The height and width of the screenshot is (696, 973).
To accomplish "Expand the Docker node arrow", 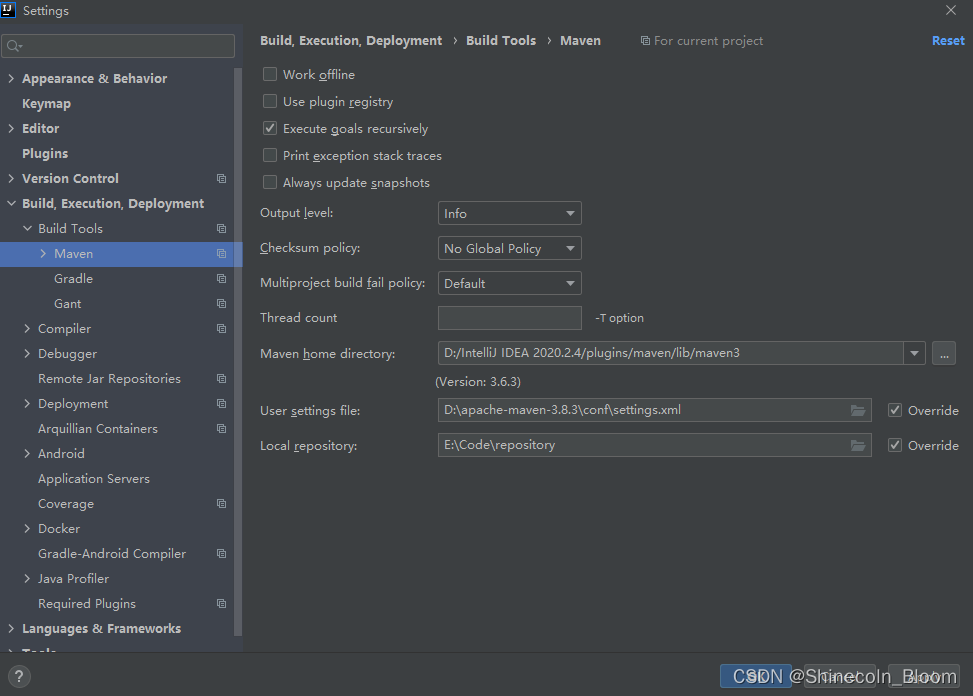I will [x=27, y=529].
